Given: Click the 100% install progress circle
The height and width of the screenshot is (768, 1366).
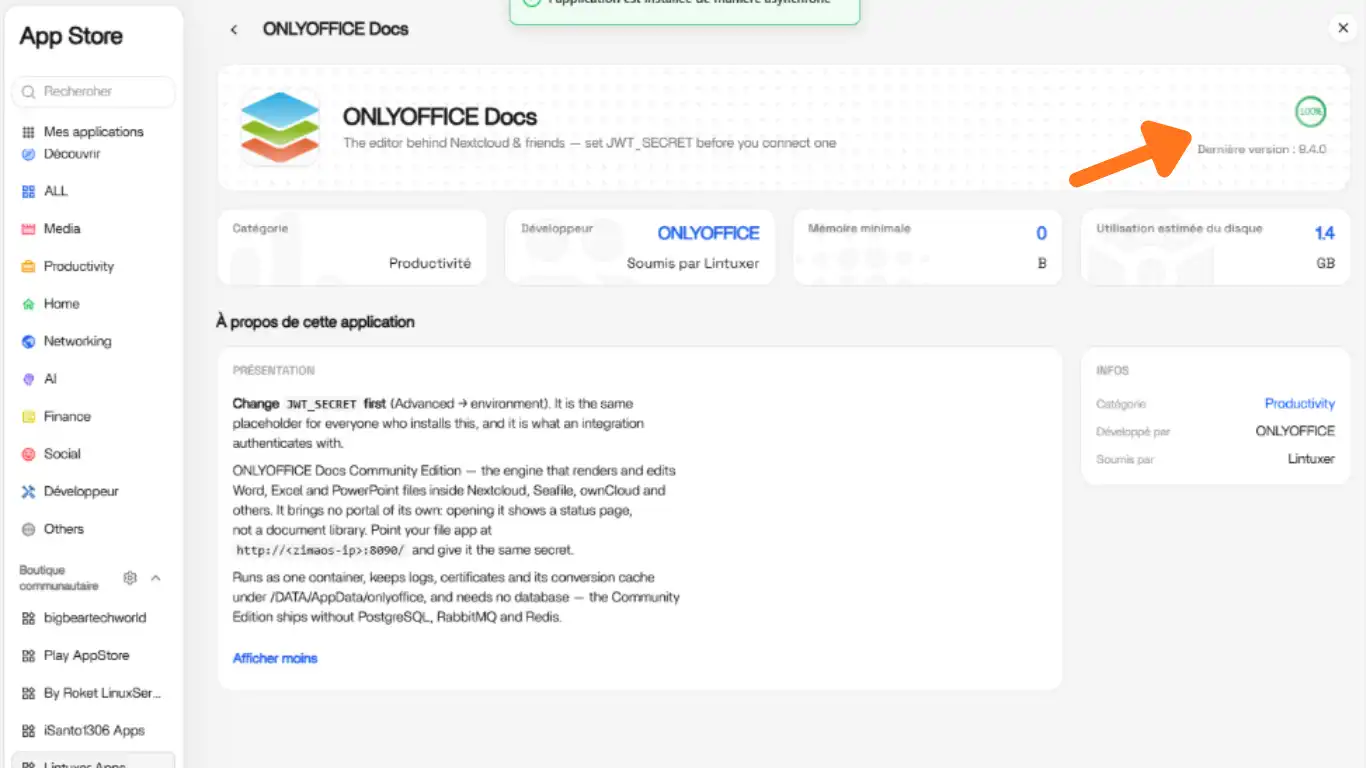Looking at the screenshot, I should coord(1310,112).
